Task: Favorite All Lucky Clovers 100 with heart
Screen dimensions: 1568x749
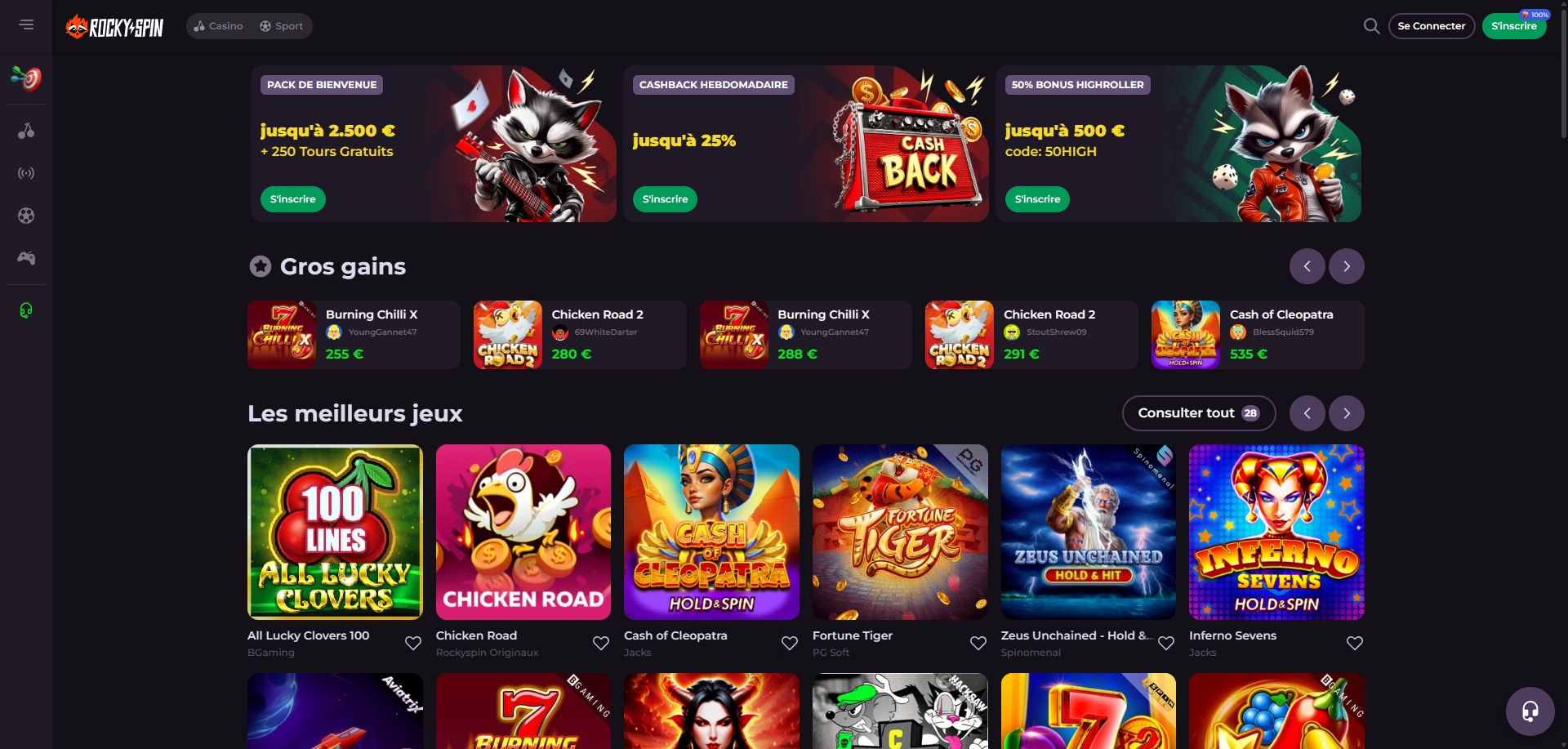Action: tap(413, 643)
